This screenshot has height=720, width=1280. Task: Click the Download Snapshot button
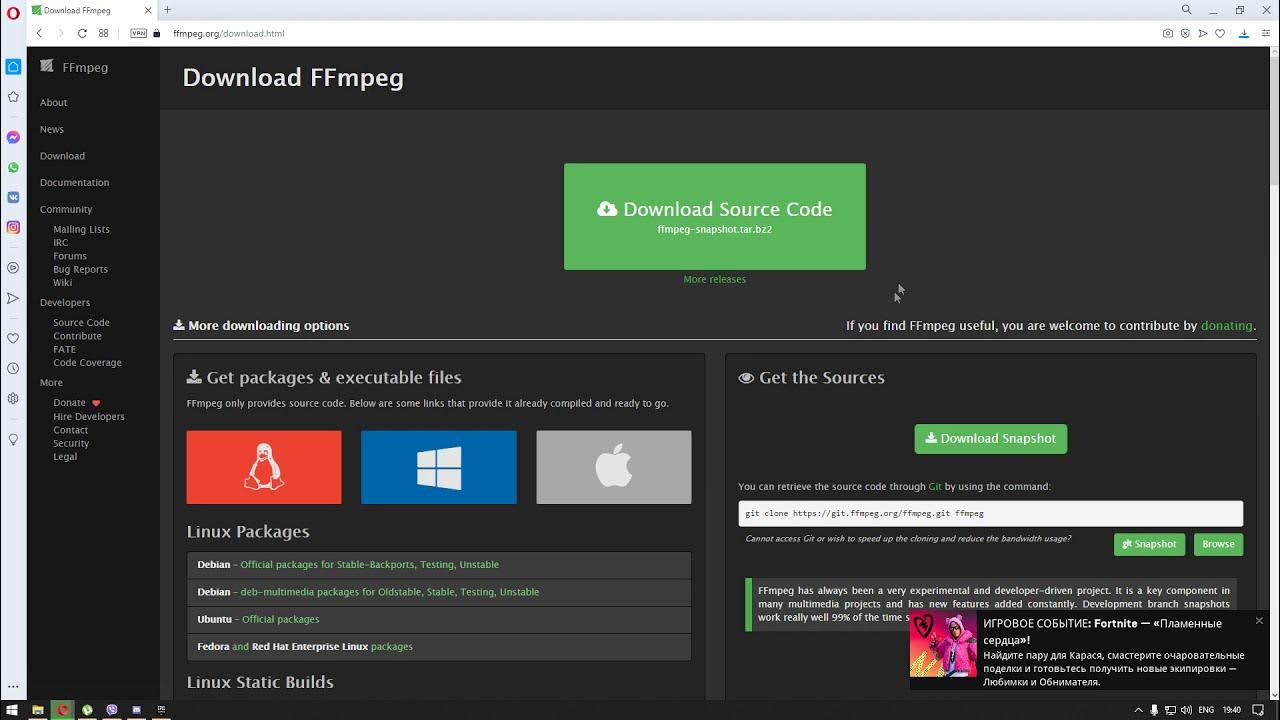(x=990, y=438)
